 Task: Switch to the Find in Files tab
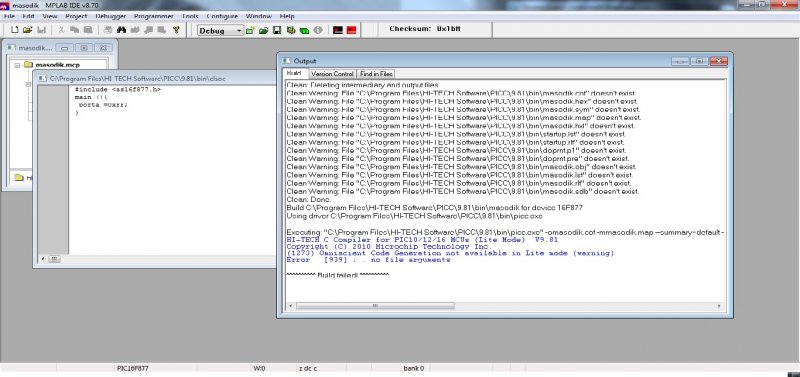[x=376, y=74]
